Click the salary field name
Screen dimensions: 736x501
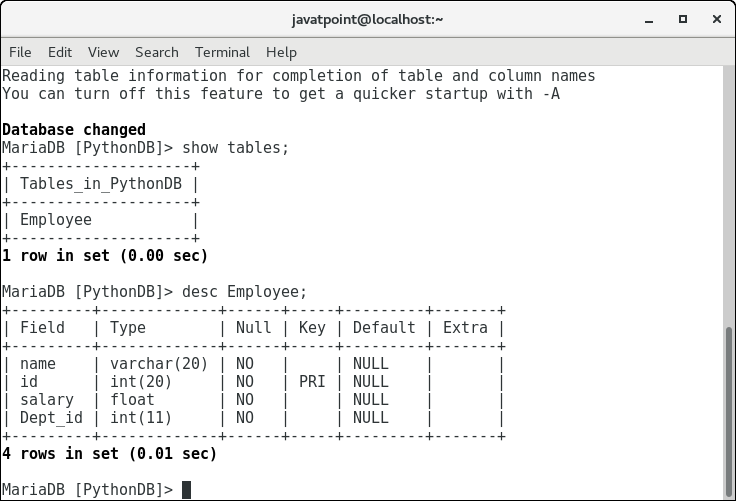(47, 400)
